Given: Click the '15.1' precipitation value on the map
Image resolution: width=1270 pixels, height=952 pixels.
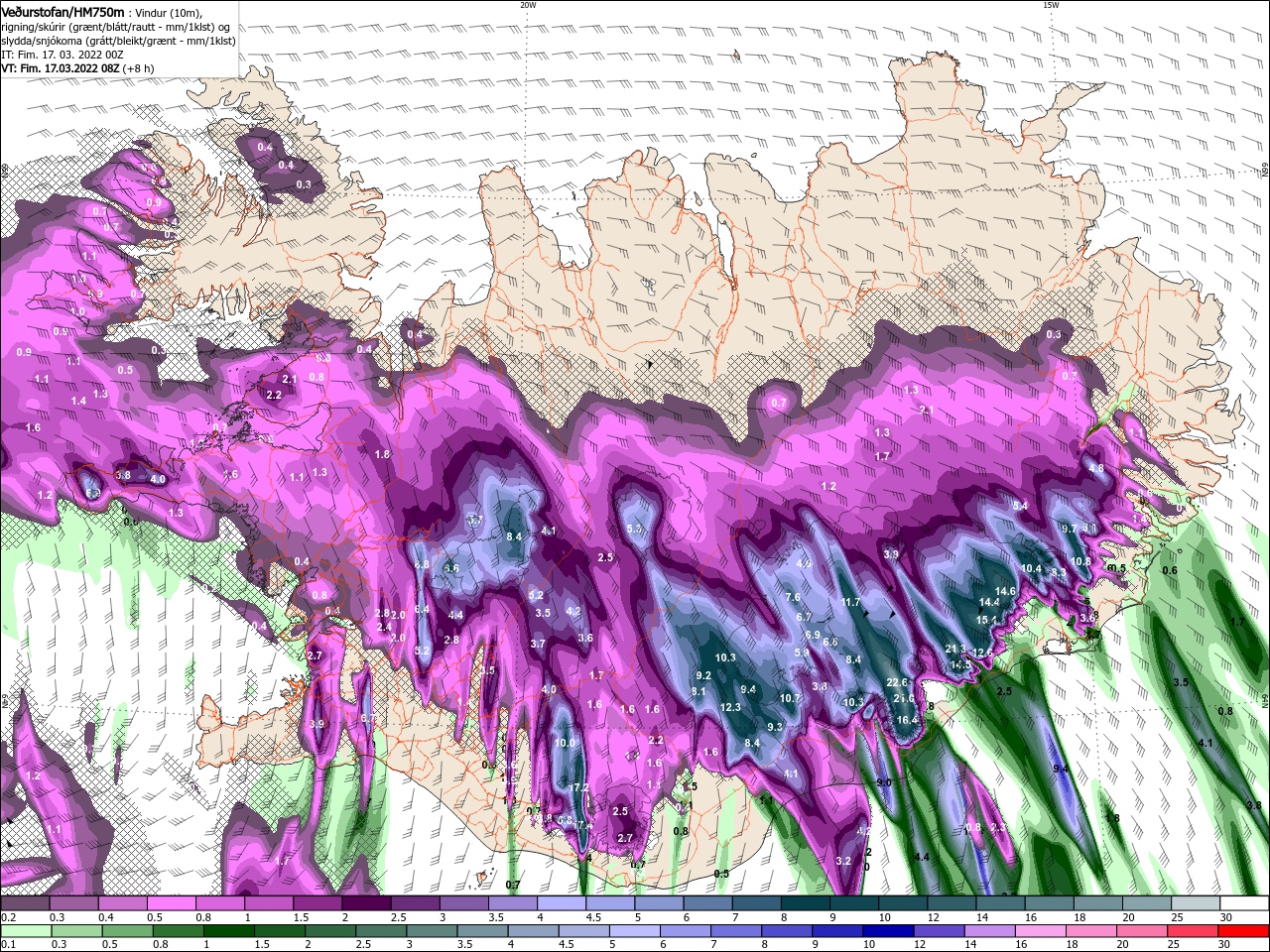Looking at the screenshot, I should (x=985, y=620).
